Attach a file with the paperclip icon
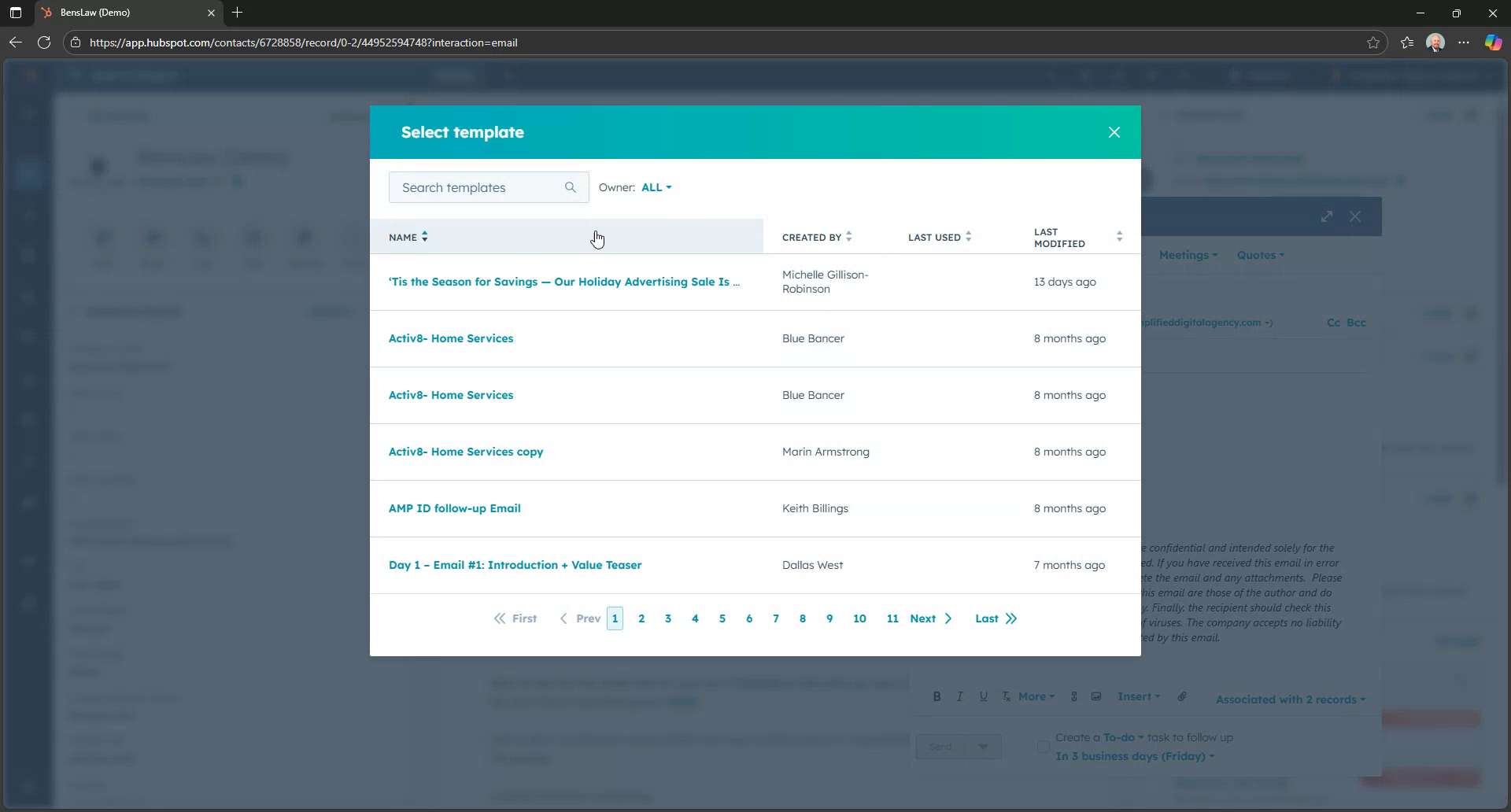The height and width of the screenshot is (812, 1511). pos(1182,696)
